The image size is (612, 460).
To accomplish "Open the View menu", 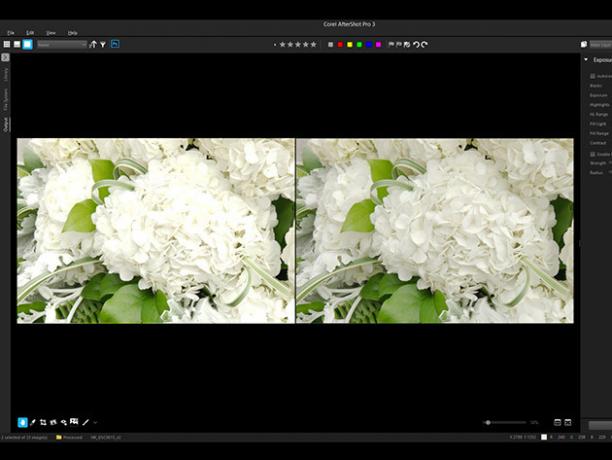I will coord(51,33).
